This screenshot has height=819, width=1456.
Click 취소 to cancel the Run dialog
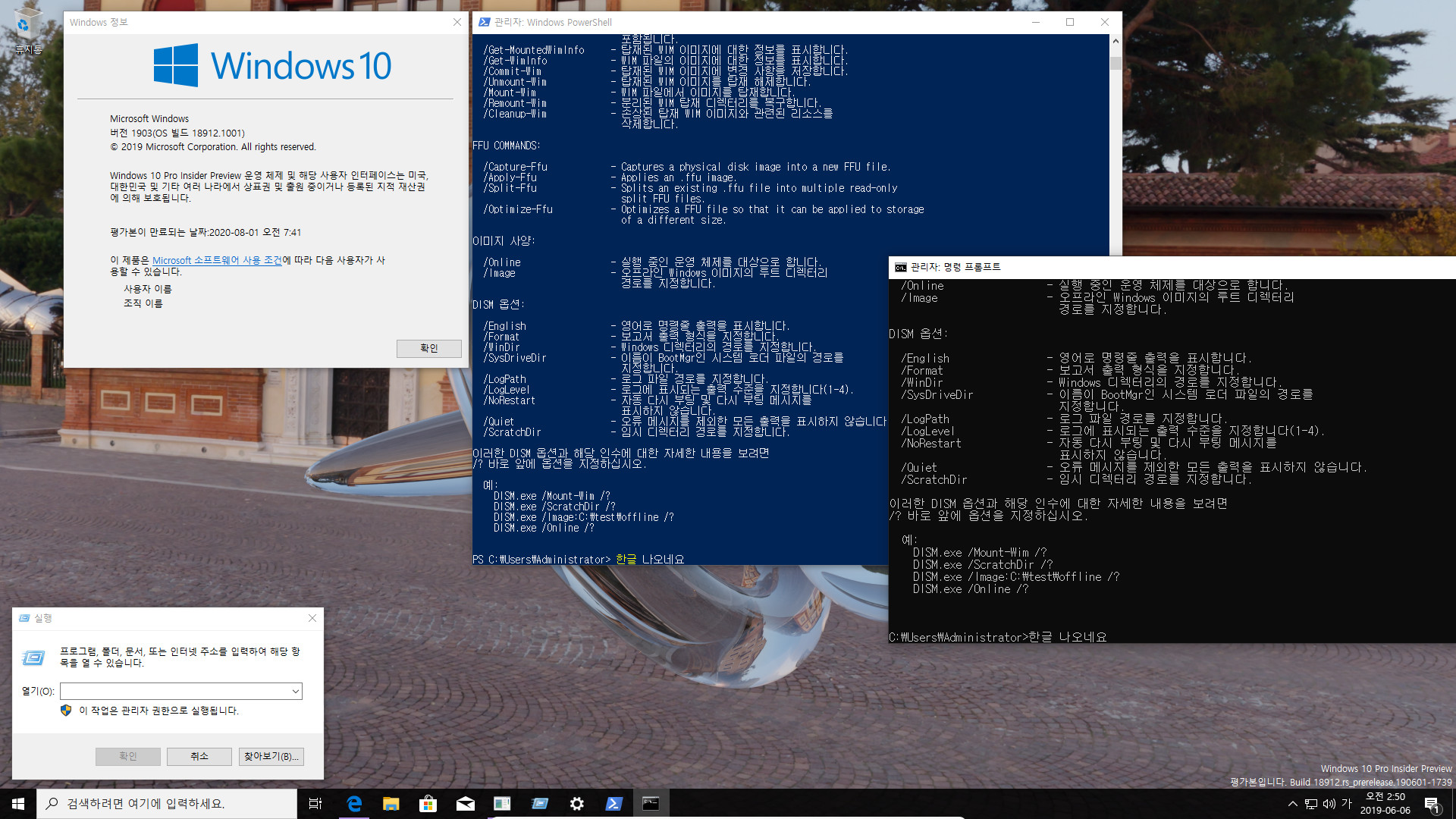pos(199,757)
